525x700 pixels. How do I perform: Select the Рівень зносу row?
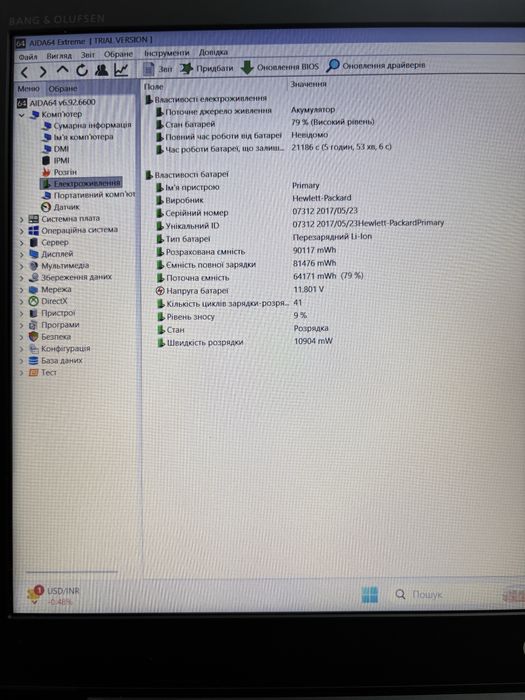(x=232, y=316)
